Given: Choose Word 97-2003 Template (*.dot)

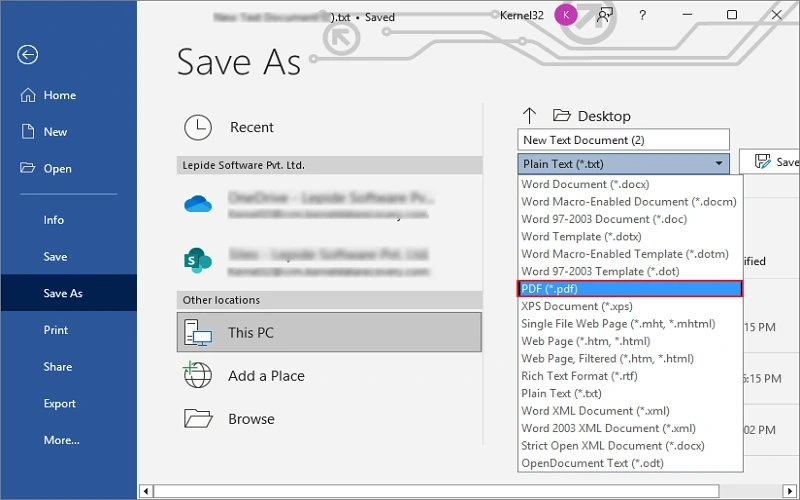Looking at the screenshot, I should click(x=630, y=271).
